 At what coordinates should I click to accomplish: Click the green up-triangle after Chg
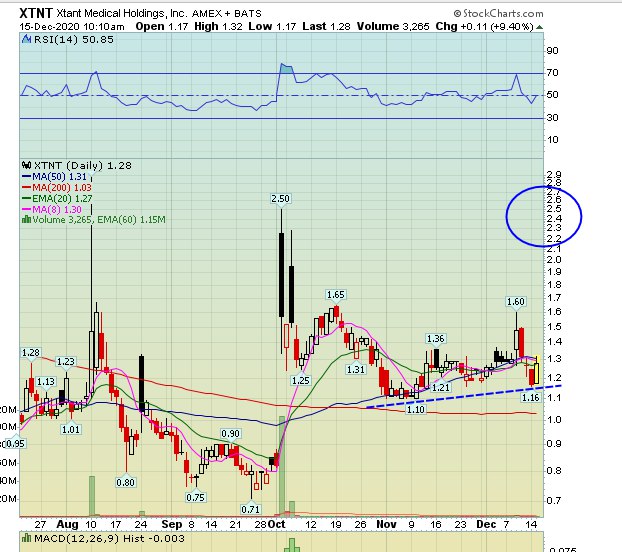click(539, 27)
